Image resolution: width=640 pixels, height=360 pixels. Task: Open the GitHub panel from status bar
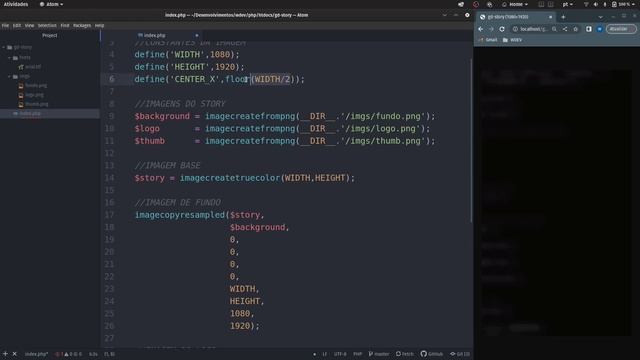tap(432, 354)
